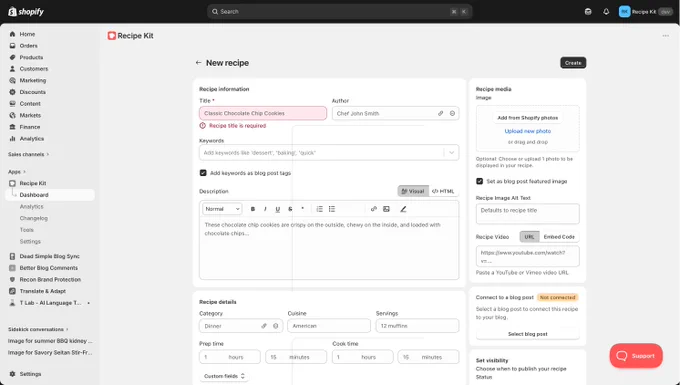This screenshot has height=385, width=680.
Task: Open Dead Simple Blog Sync app
Action: pyautogui.click(x=49, y=256)
